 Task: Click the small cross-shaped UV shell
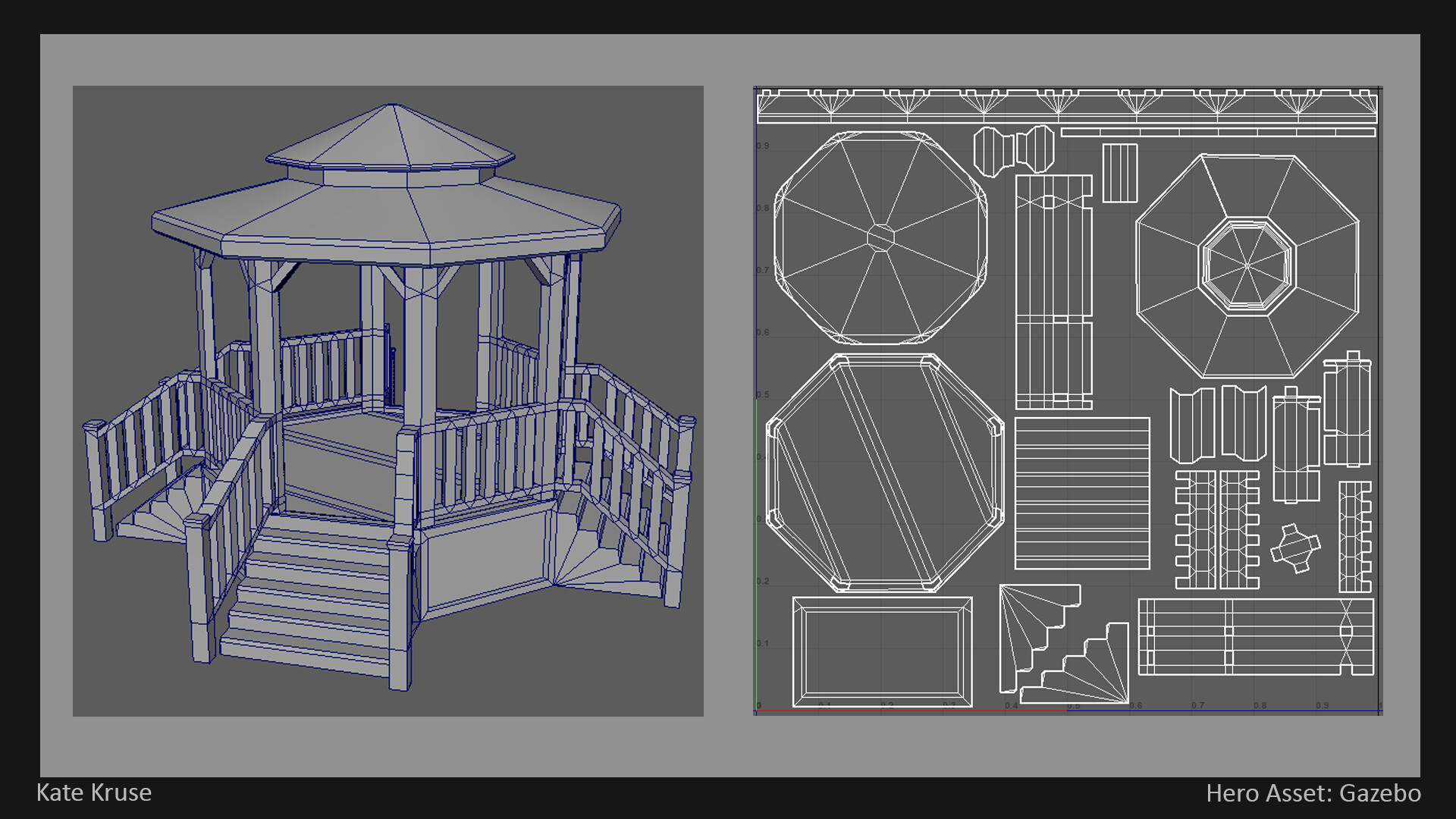[1294, 548]
